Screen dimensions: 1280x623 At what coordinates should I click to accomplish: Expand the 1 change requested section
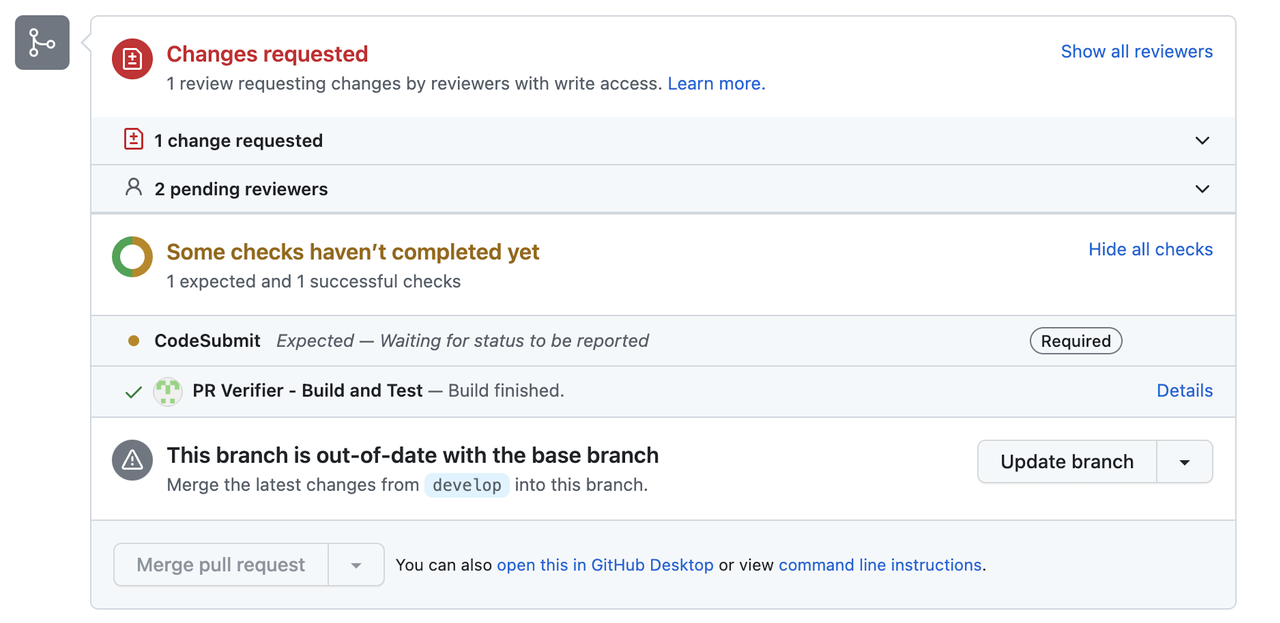click(1202, 141)
